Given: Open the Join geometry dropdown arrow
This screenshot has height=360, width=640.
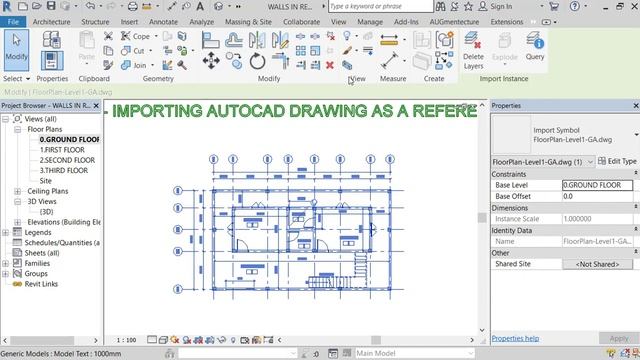Looking at the screenshot, I should 153,65.
